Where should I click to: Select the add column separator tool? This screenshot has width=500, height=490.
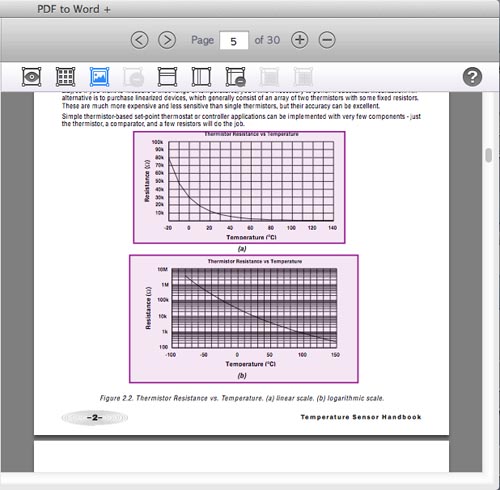click(201, 77)
